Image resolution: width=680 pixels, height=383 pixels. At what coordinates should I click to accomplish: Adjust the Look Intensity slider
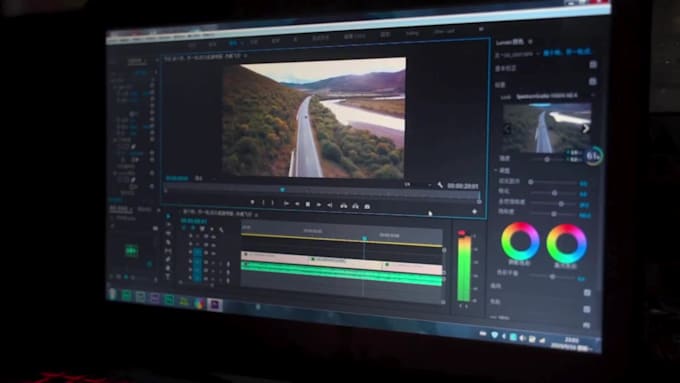point(547,159)
